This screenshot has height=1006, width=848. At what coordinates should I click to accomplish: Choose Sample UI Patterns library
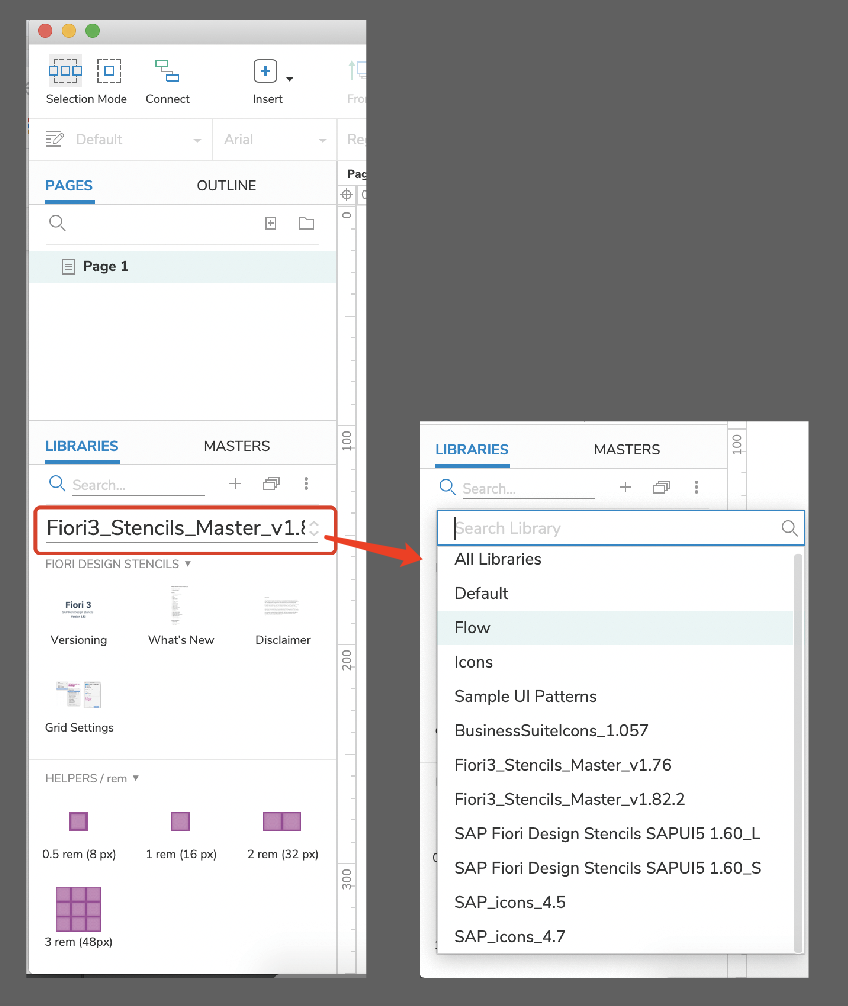pos(615,696)
